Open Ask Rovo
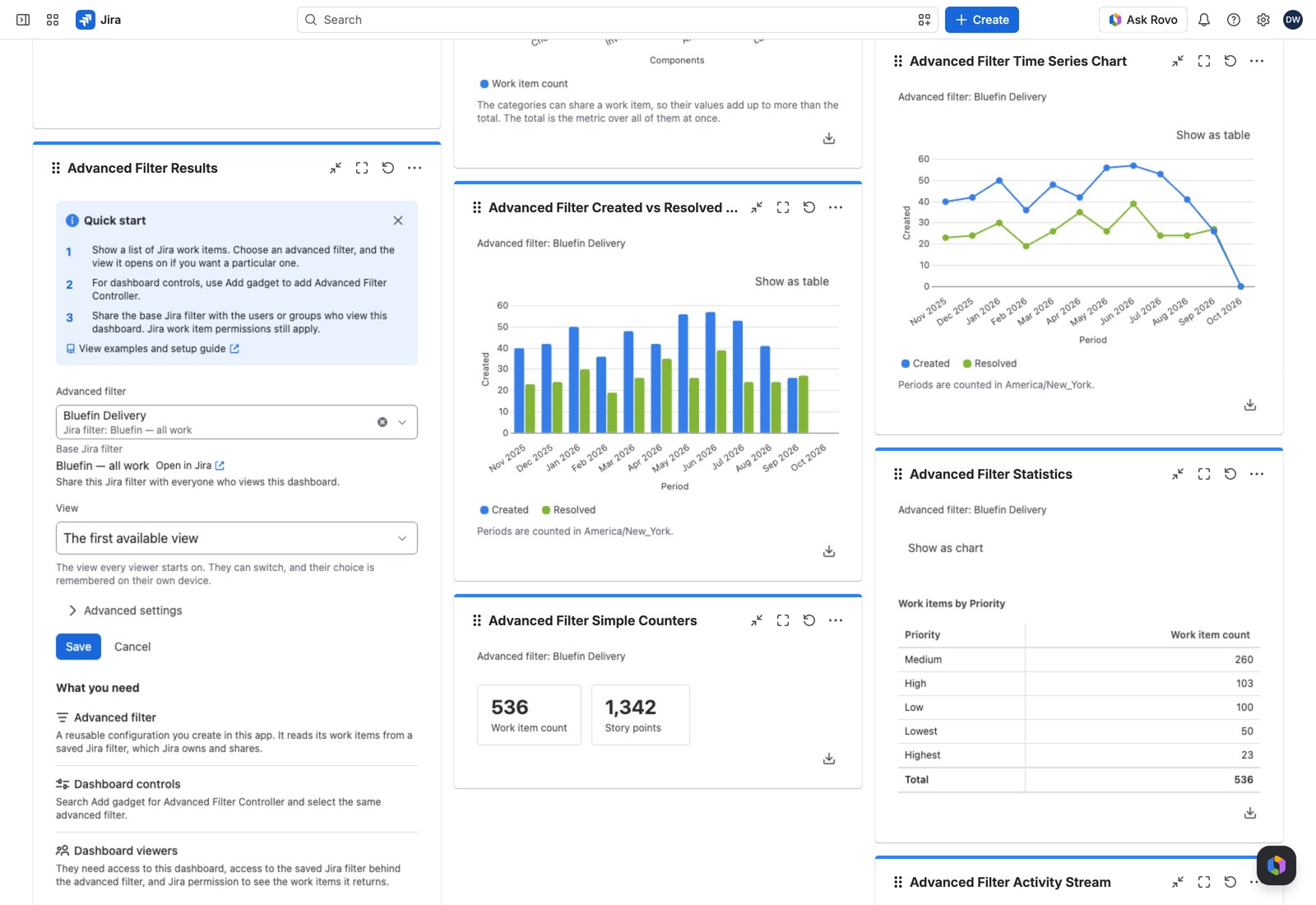 (1143, 20)
